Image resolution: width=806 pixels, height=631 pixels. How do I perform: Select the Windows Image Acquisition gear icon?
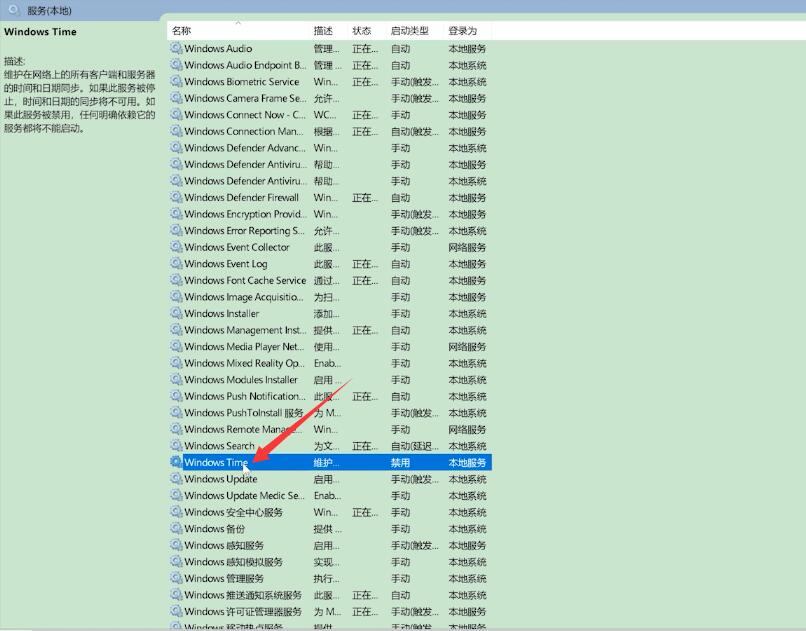pyautogui.click(x=176, y=296)
